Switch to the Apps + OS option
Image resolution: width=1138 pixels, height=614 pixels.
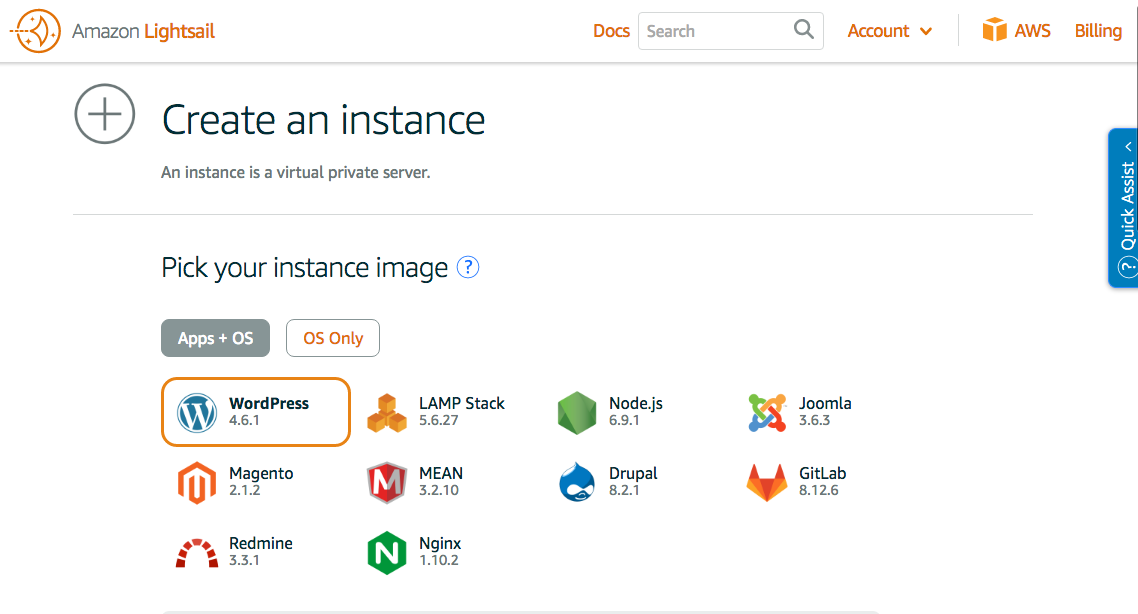tap(215, 338)
